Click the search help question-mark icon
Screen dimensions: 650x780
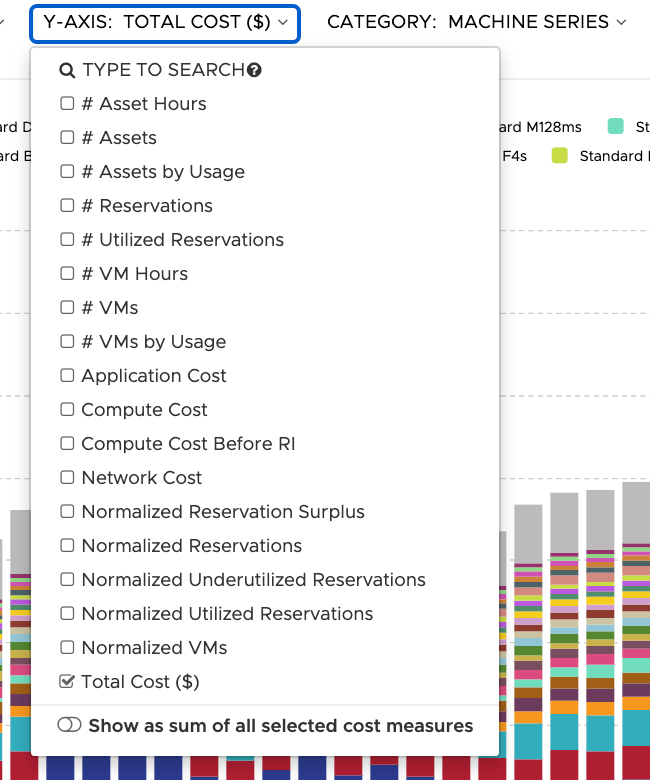click(254, 70)
